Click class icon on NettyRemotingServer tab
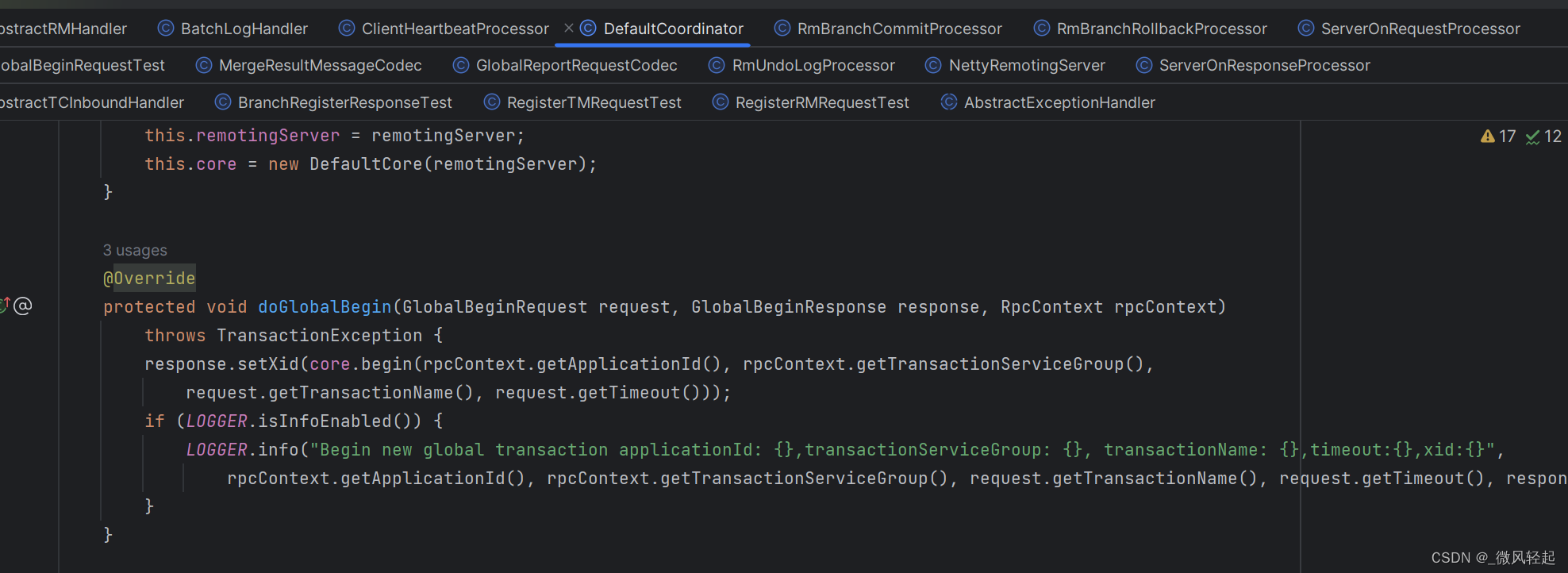The height and width of the screenshot is (573, 1568). point(933,65)
